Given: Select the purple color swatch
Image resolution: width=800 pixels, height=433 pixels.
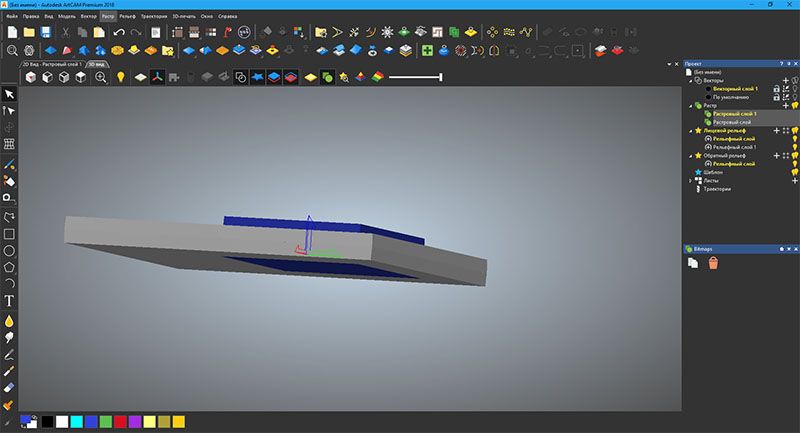Looking at the screenshot, I should click(x=135, y=422).
